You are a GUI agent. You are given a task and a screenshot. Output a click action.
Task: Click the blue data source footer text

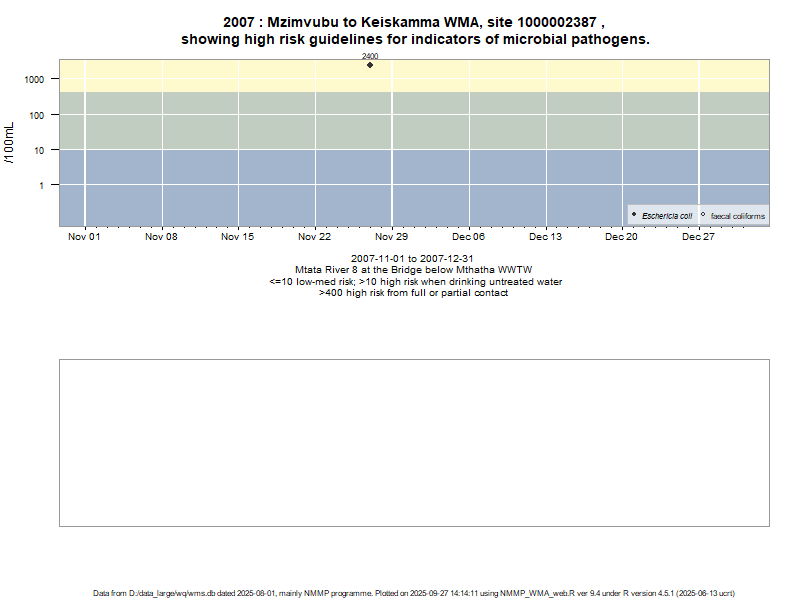[x=414, y=593]
